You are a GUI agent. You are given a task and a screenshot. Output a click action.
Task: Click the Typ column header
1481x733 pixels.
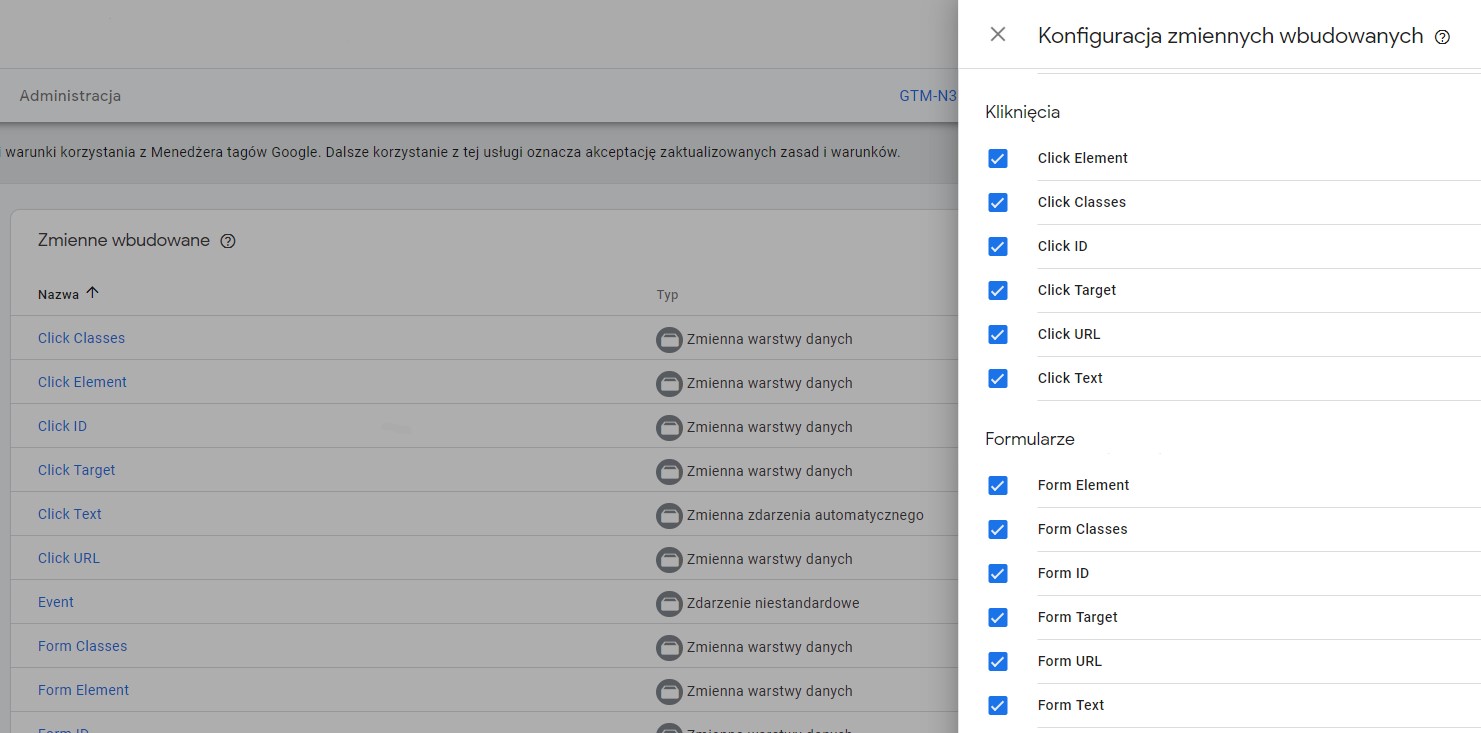point(667,295)
